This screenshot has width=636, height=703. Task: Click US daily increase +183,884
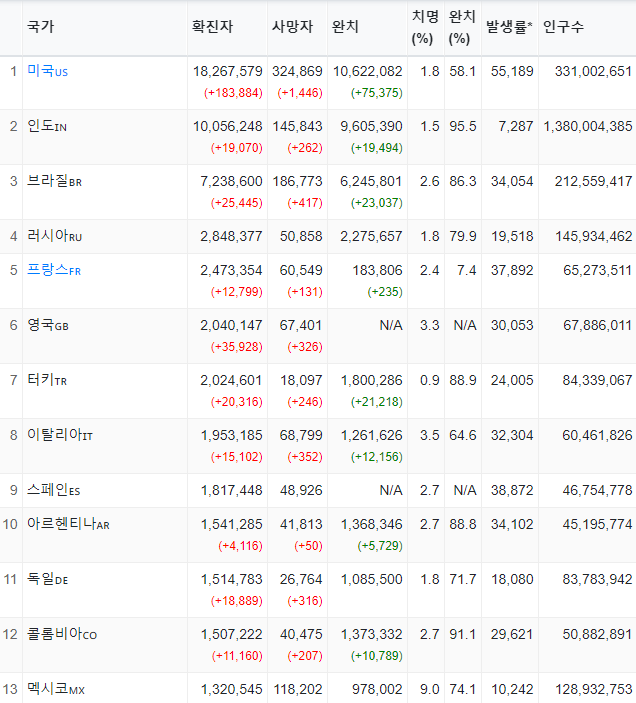(x=233, y=93)
